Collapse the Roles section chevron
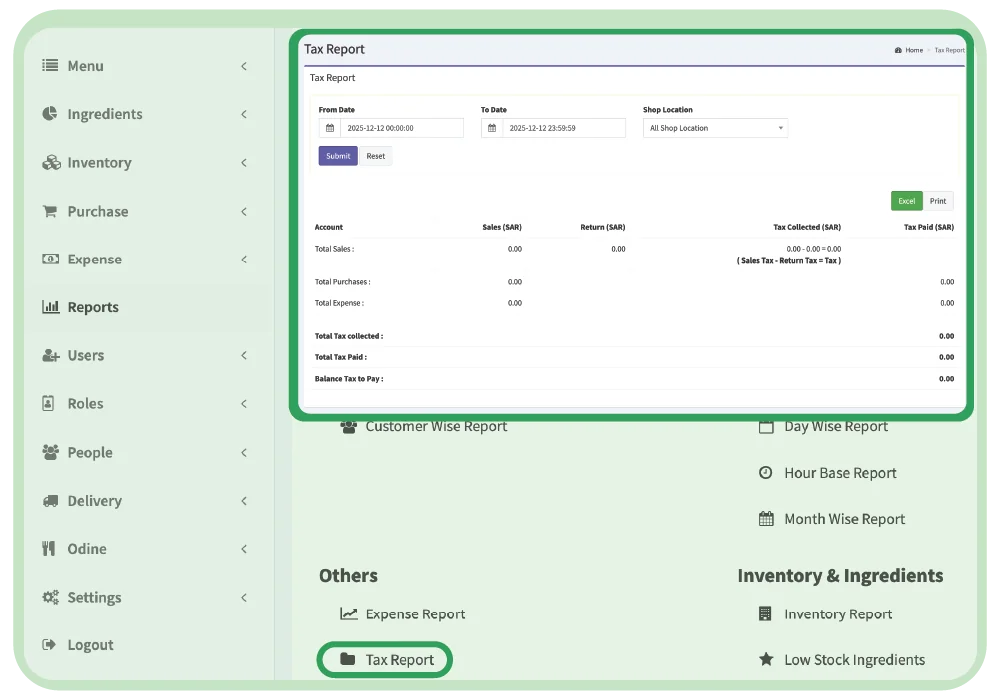1000x700 pixels. coord(243,403)
